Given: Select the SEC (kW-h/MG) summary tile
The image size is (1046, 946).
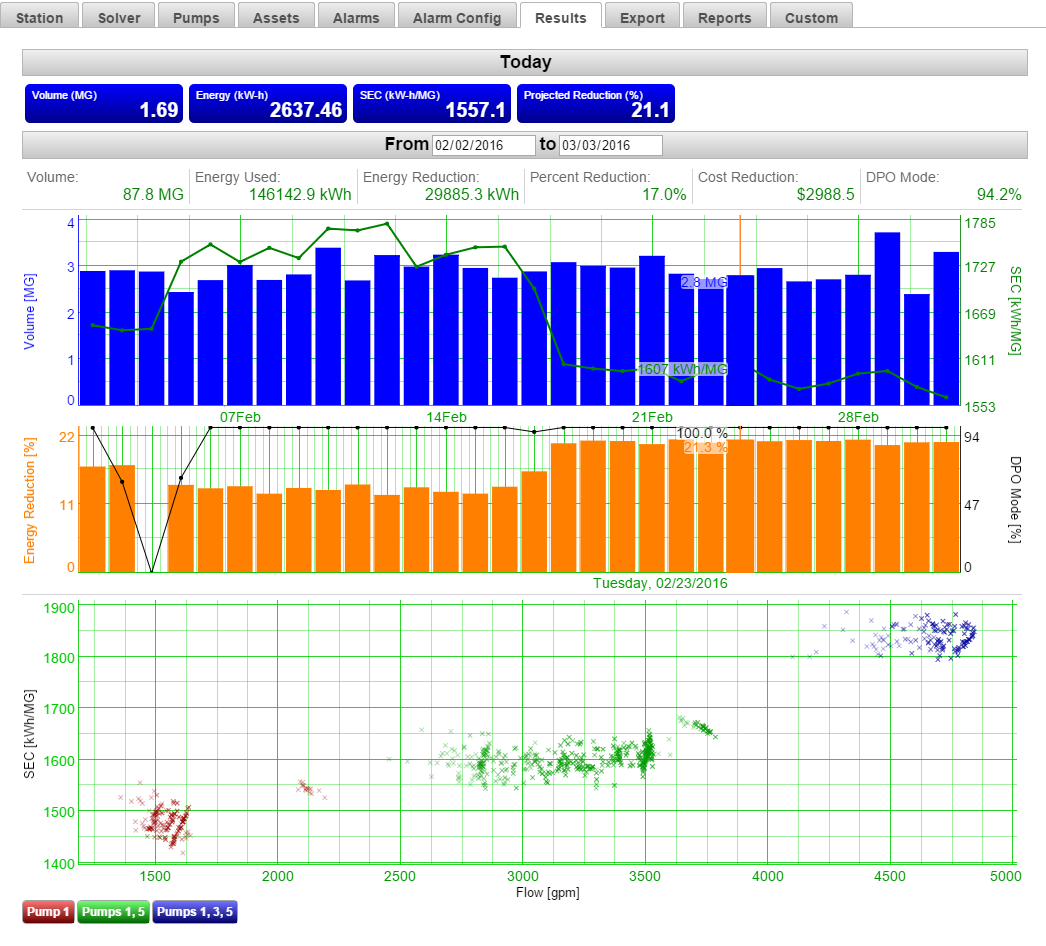Looking at the screenshot, I should tap(432, 104).
